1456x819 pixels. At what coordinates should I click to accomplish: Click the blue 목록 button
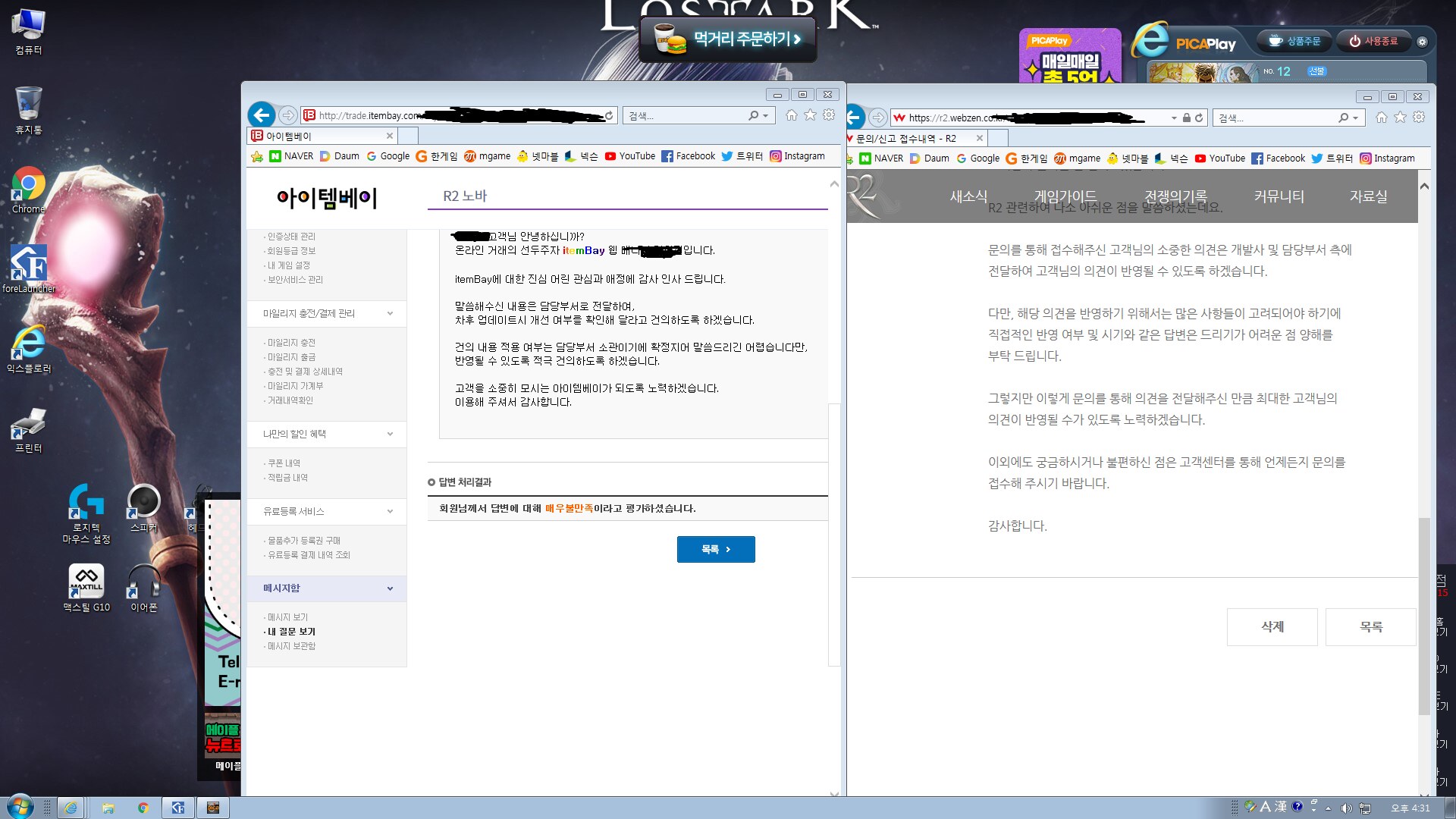[x=715, y=549]
